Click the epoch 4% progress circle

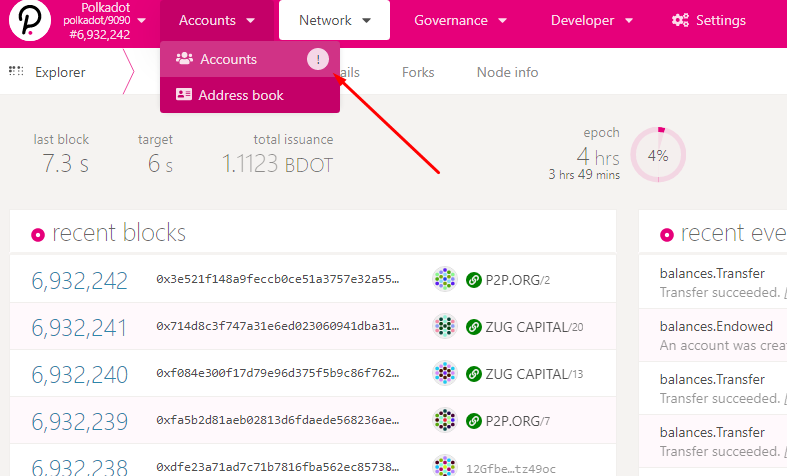[657, 155]
